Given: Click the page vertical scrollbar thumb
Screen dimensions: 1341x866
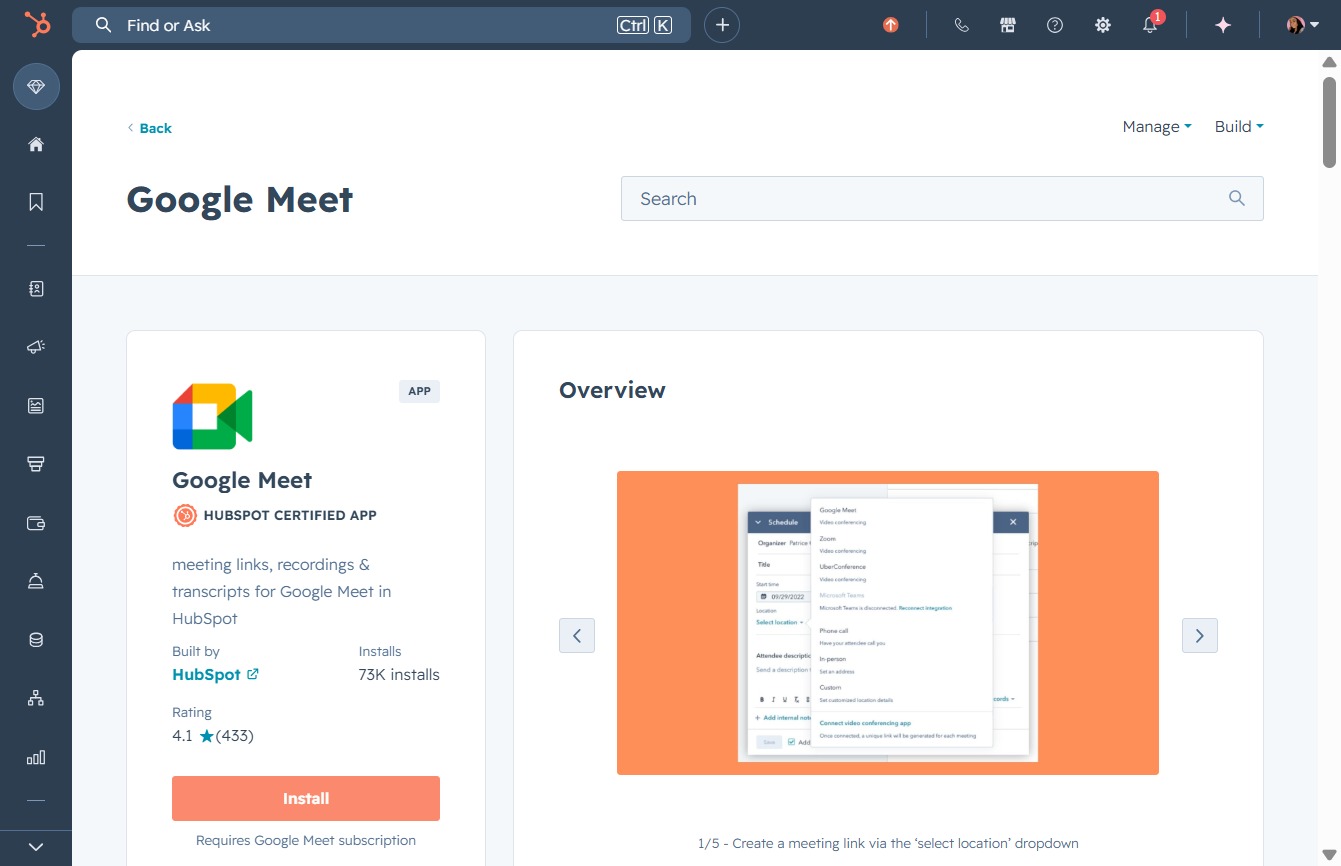Looking at the screenshot, I should [x=1329, y=120].
